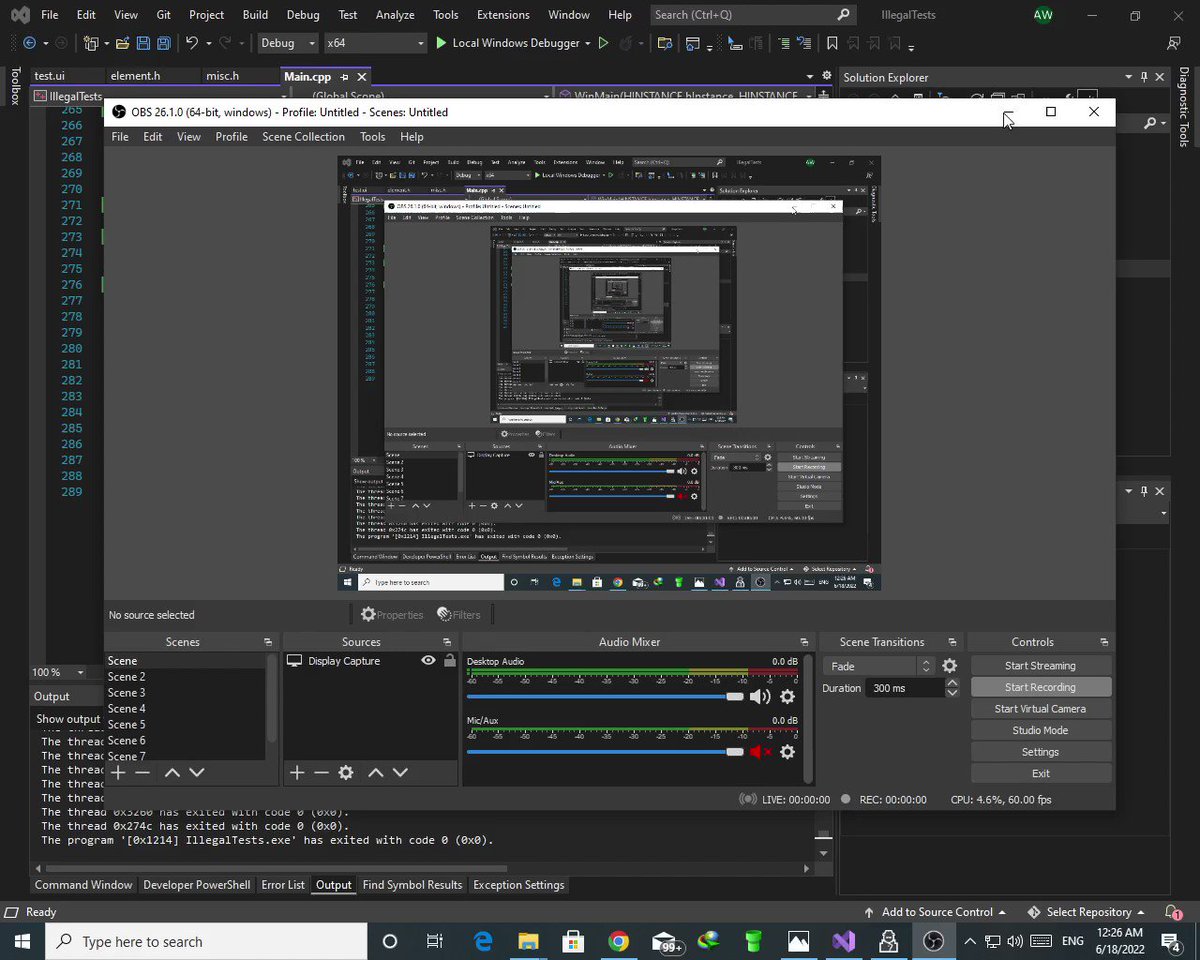Open Select Repository dropdown
Screen dimensions: 1200x960
click(1085, 912)
